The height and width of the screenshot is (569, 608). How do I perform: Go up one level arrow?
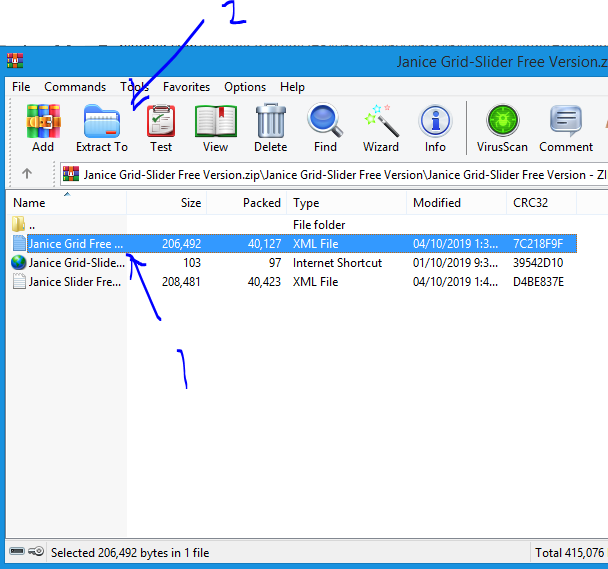point(27,173)
